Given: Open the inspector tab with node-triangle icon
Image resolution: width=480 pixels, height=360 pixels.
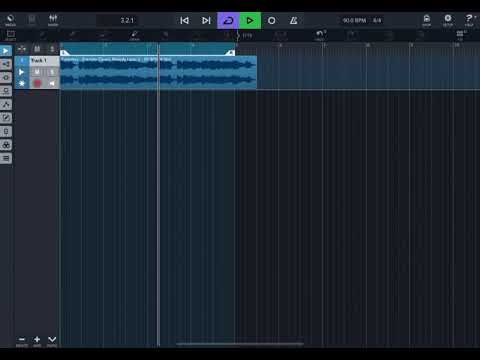Looking at the screenshot, I should coord(6,105).
